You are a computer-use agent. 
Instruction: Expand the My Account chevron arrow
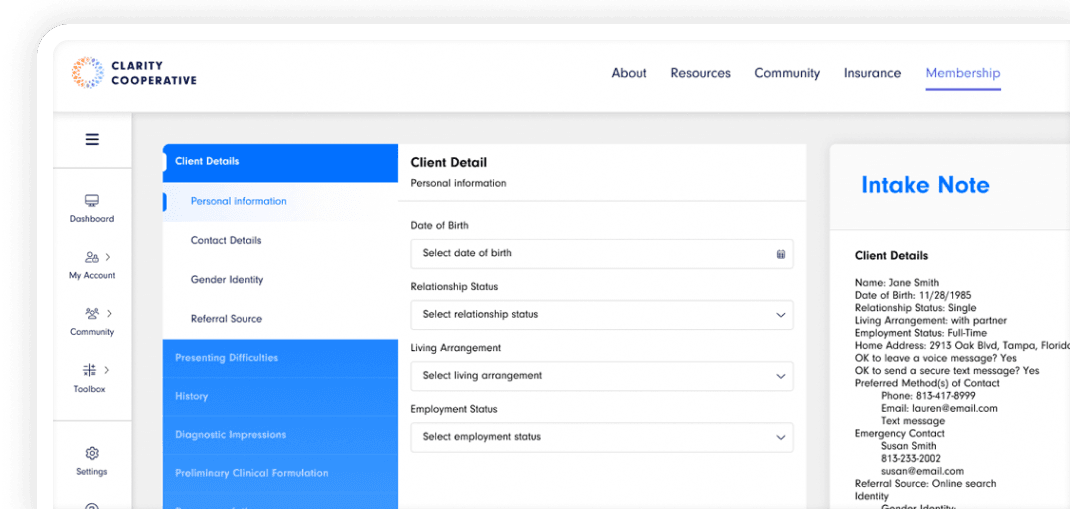[x=108, y=257]
